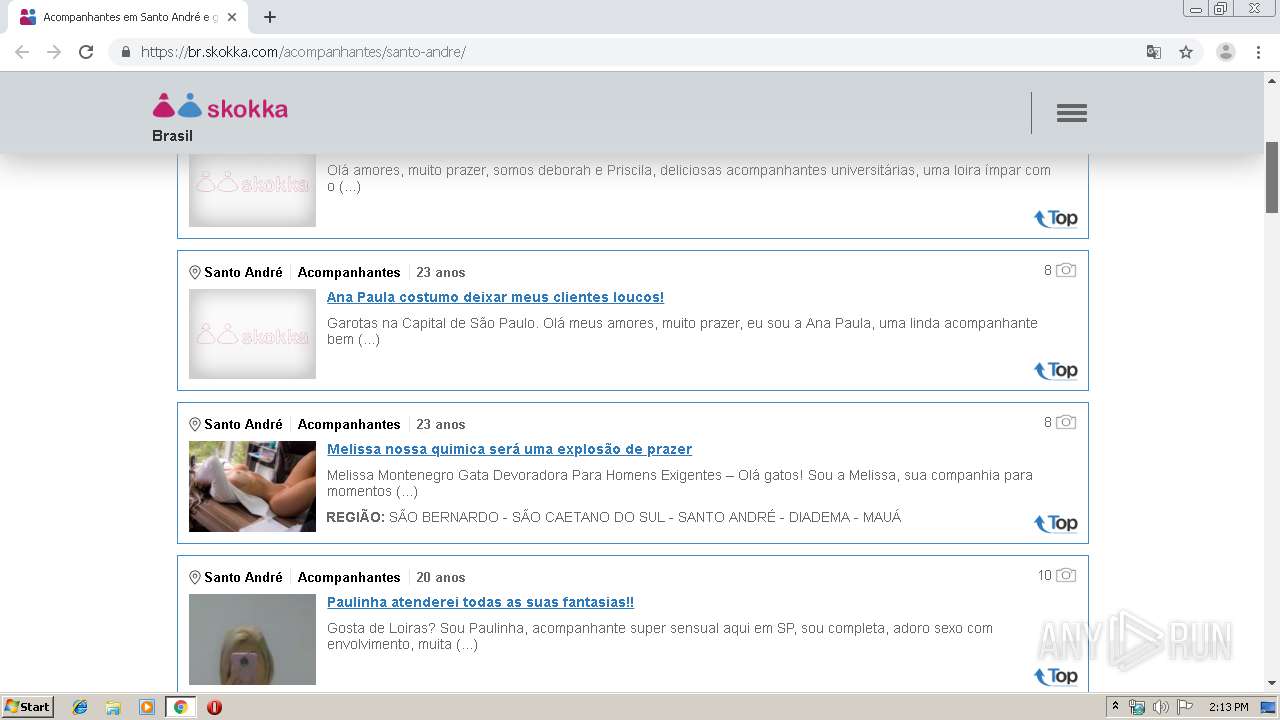Show hidden tray icons arrow
The width and height of the screenshot is (1280, 720).
coord(1115,707)
